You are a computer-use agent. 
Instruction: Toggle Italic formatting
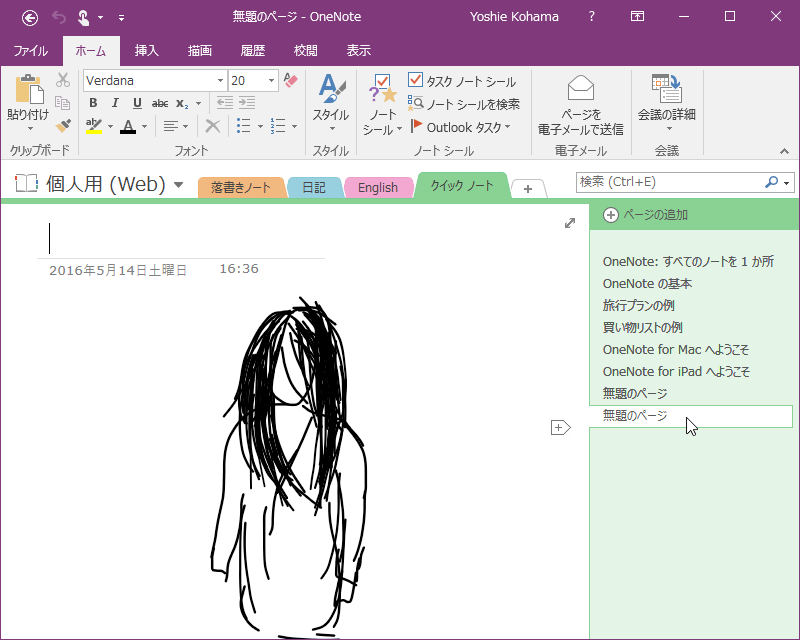click(x=115, y=103)
